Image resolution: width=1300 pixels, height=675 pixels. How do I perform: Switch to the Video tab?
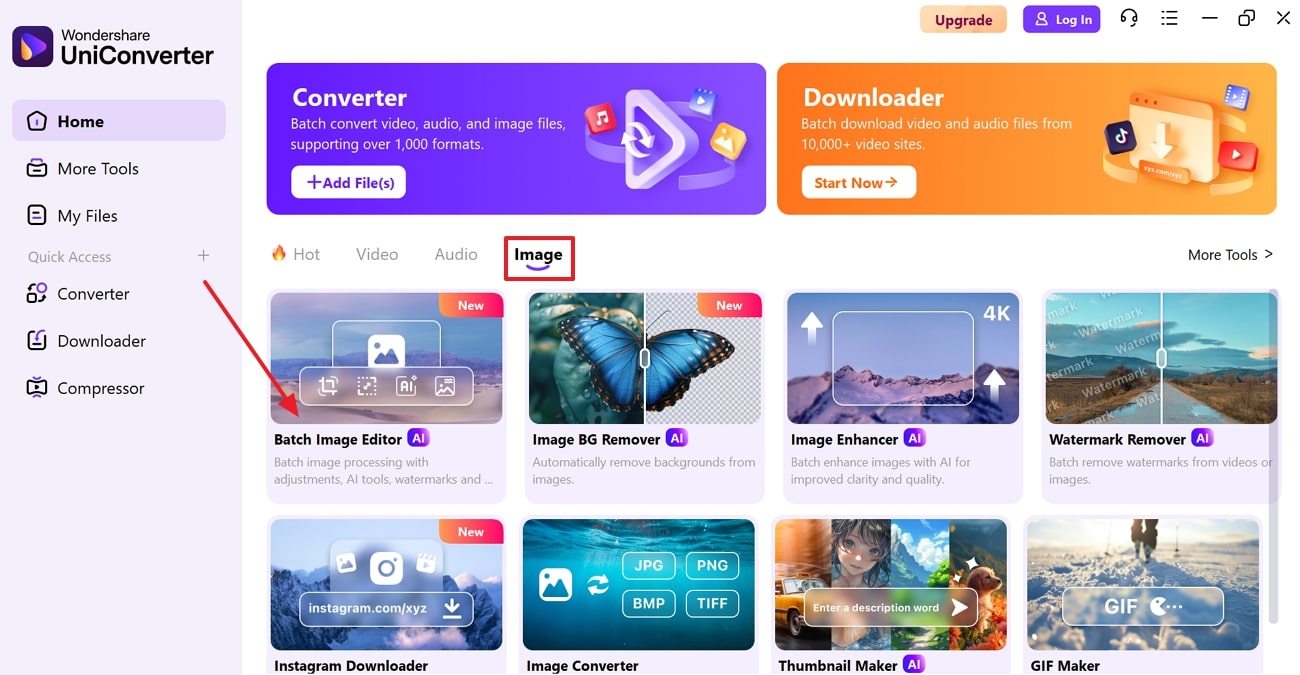(x=377, y=254)
